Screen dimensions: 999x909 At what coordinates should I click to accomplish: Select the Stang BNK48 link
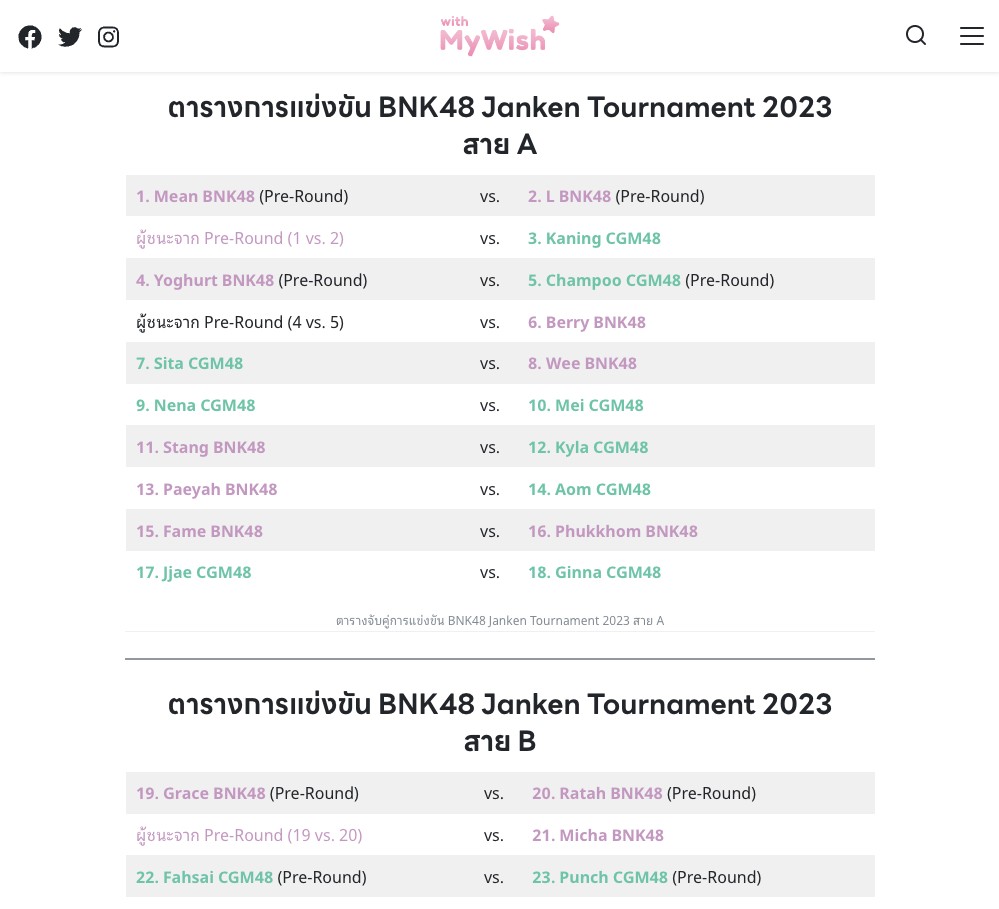(201, 447)
